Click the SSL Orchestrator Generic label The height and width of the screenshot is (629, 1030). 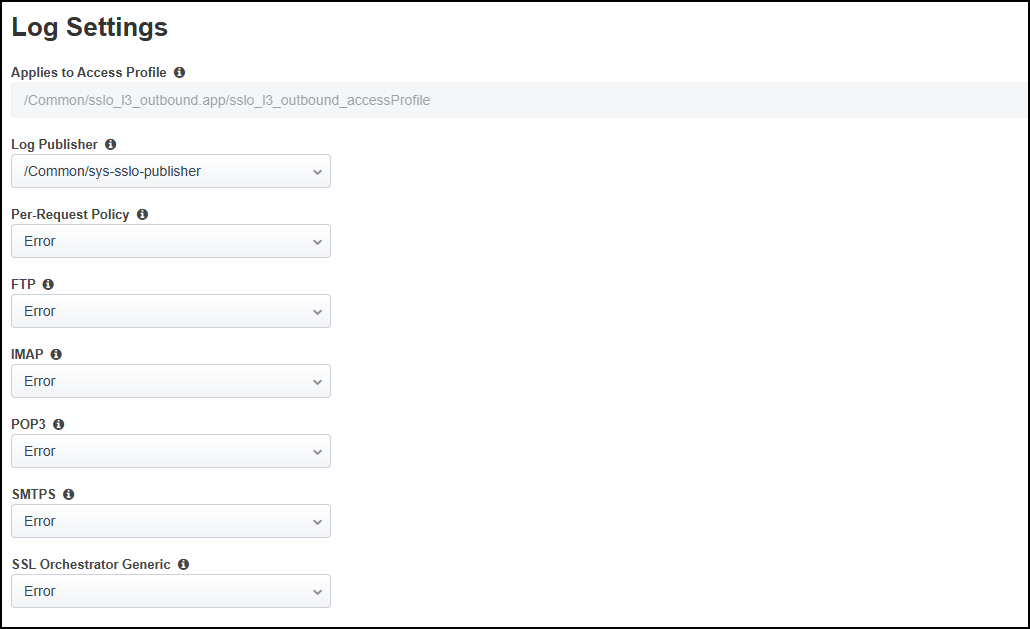click(x=91, y=565)
